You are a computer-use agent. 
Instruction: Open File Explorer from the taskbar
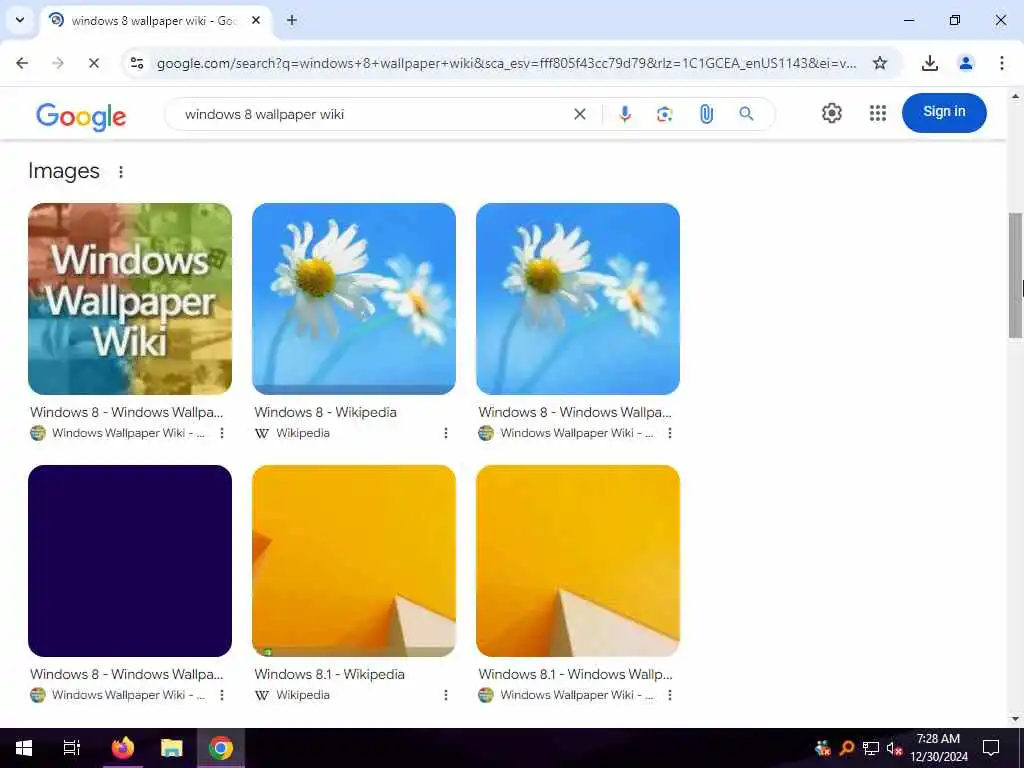(x=172, y=748)
